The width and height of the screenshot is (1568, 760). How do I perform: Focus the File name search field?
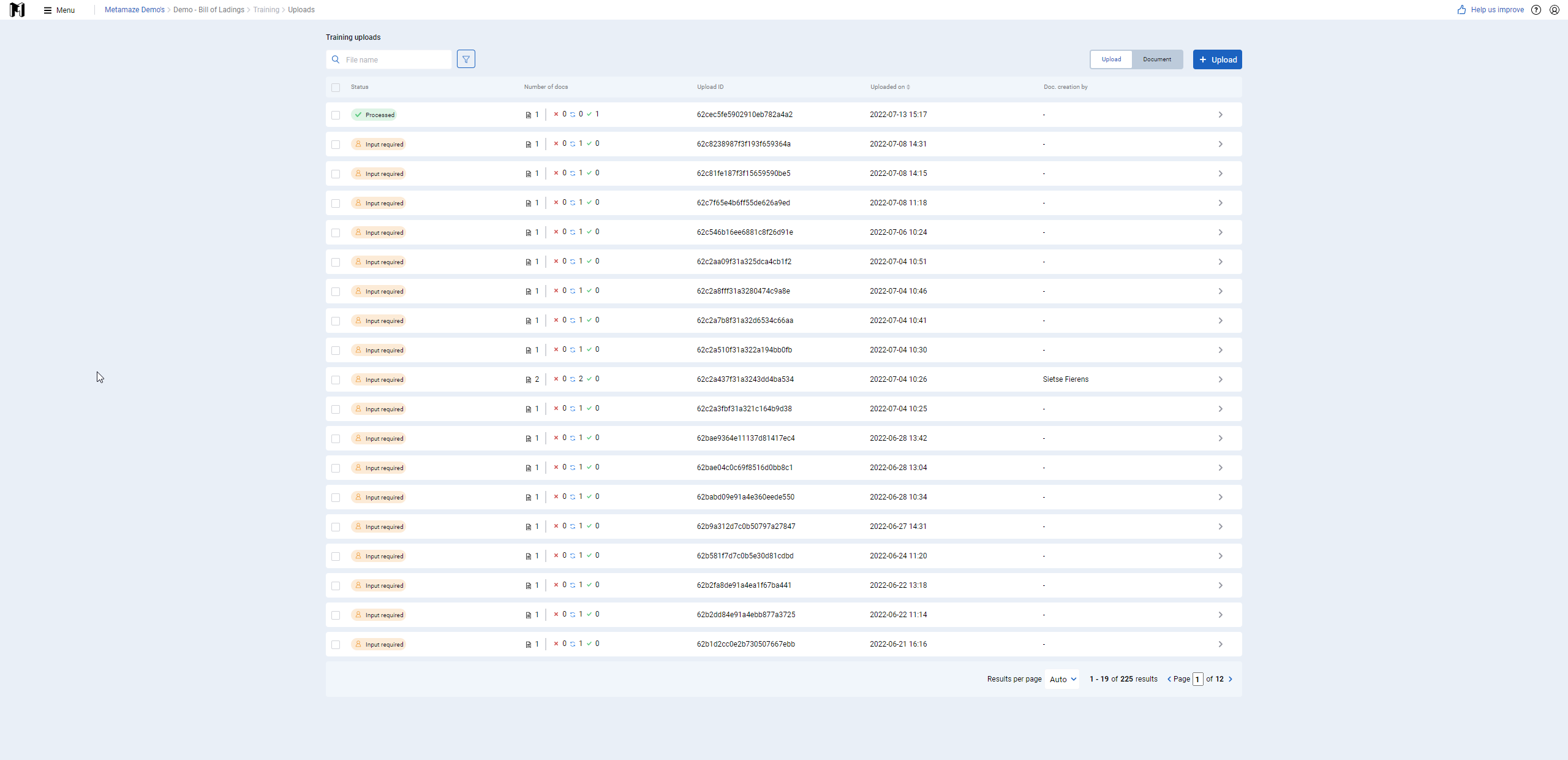389,59
